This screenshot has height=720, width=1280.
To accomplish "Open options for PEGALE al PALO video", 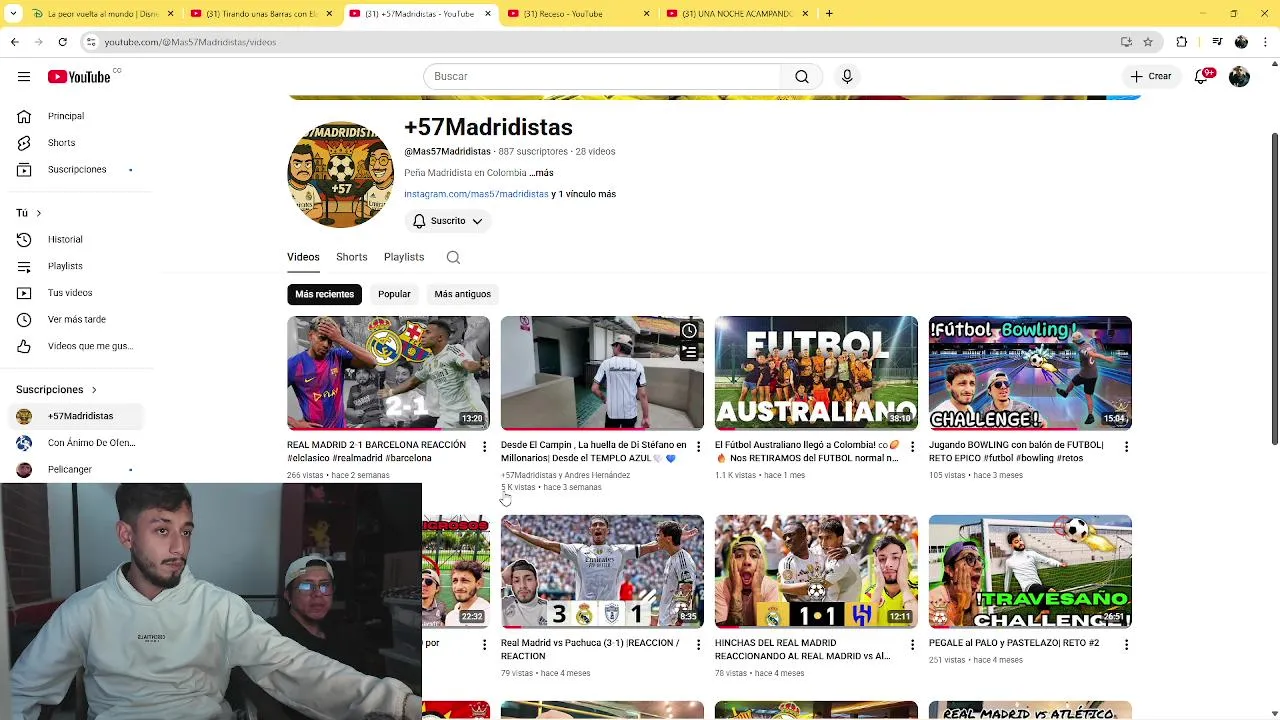I will pos(1126,645).
